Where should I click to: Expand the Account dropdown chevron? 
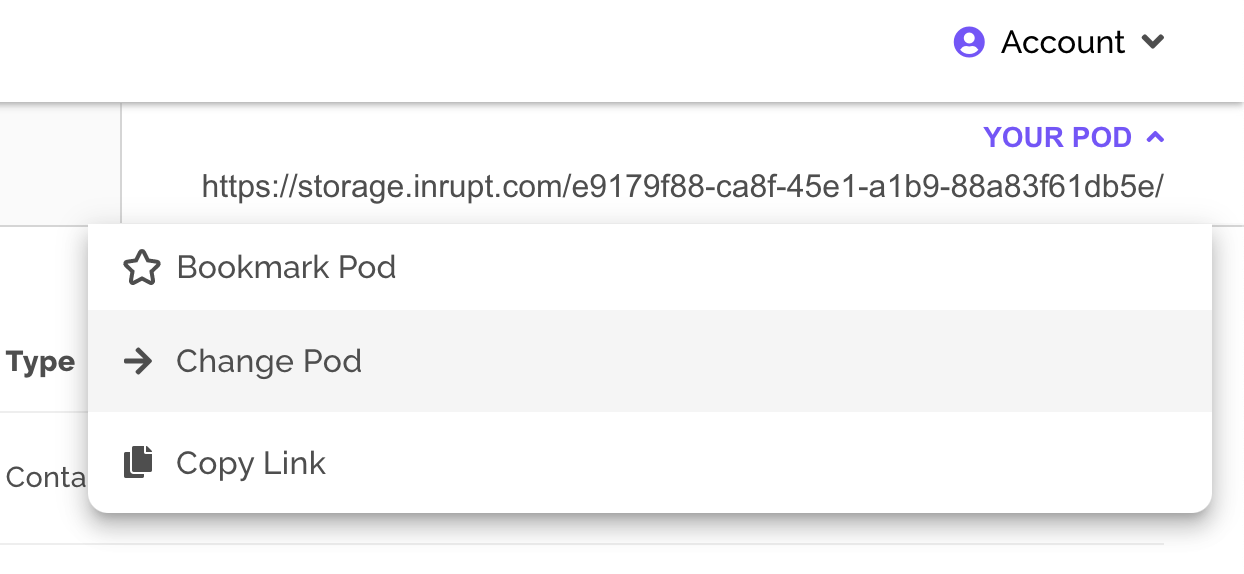1153,42
